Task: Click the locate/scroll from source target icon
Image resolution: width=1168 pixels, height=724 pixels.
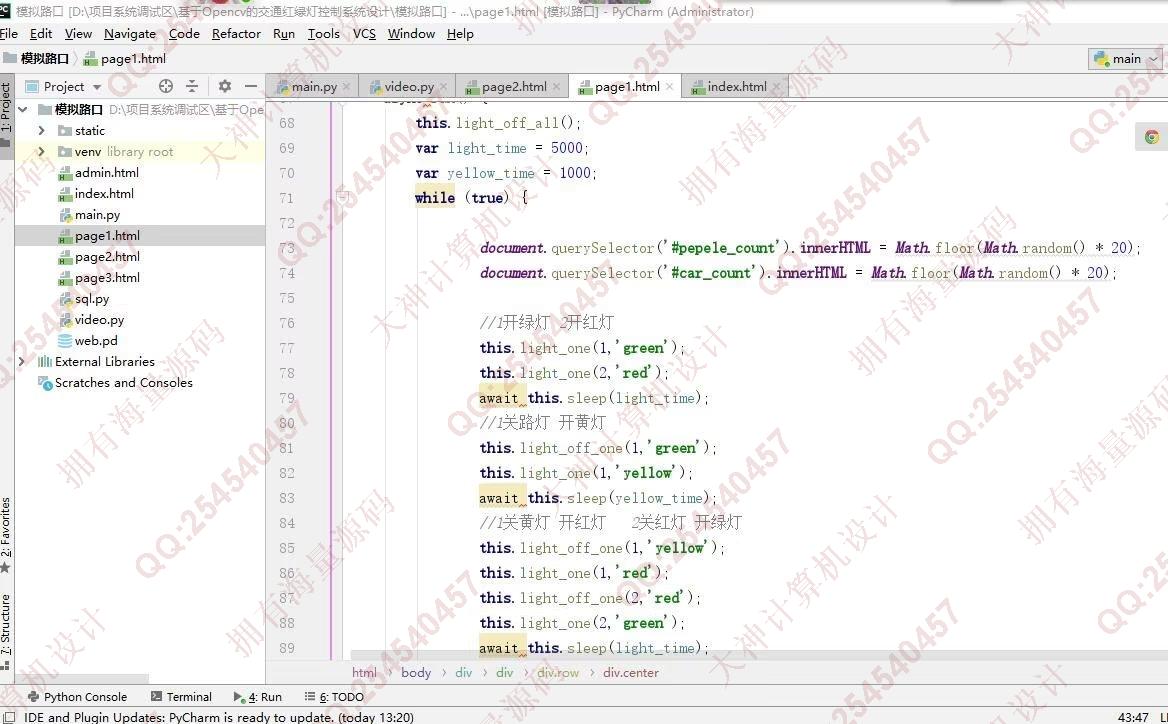Action: pos(165,86)
